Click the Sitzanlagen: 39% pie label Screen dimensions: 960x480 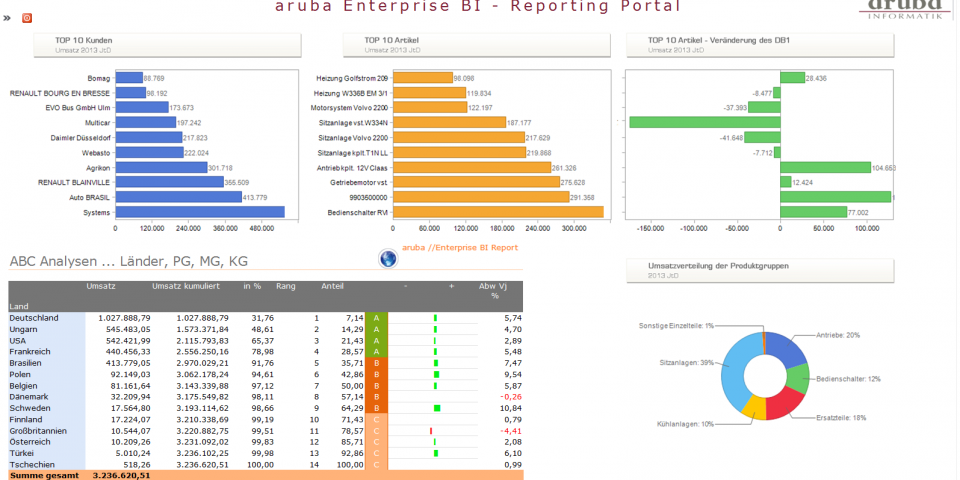click(687, 362)
